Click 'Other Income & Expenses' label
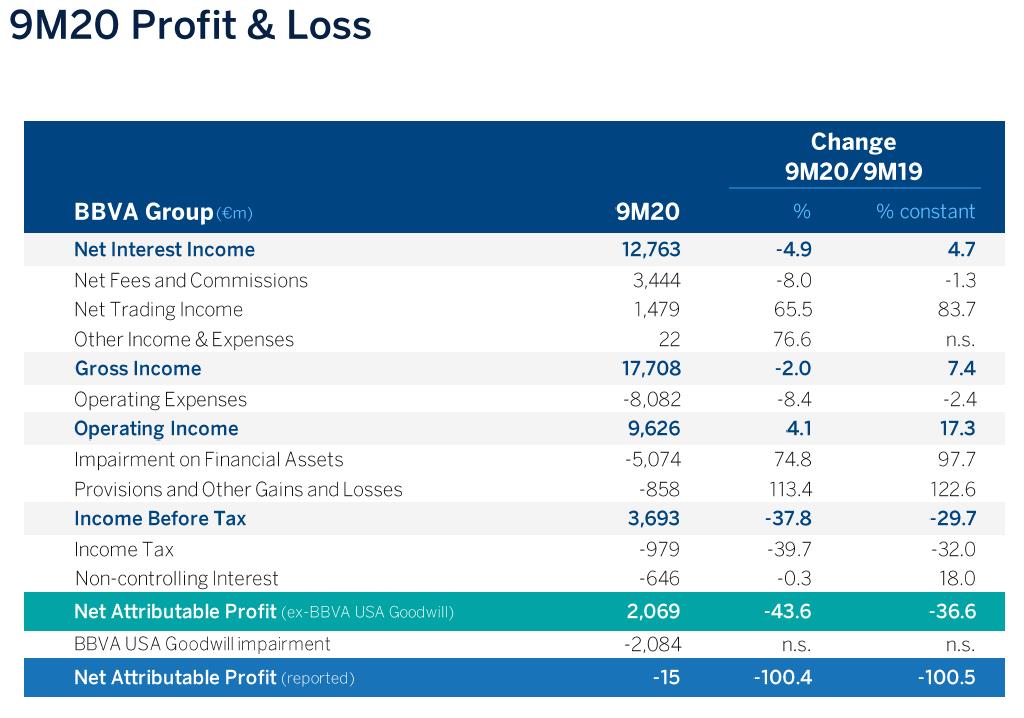The width and height of the screenshot is (1024, 718). click(184, 340)
